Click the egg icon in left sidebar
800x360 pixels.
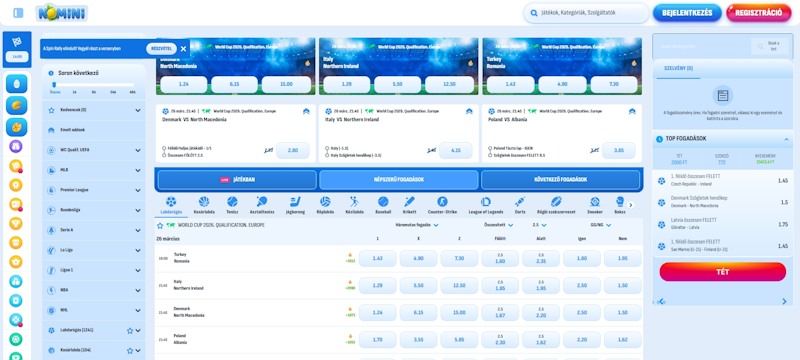(x=17, y=84)
